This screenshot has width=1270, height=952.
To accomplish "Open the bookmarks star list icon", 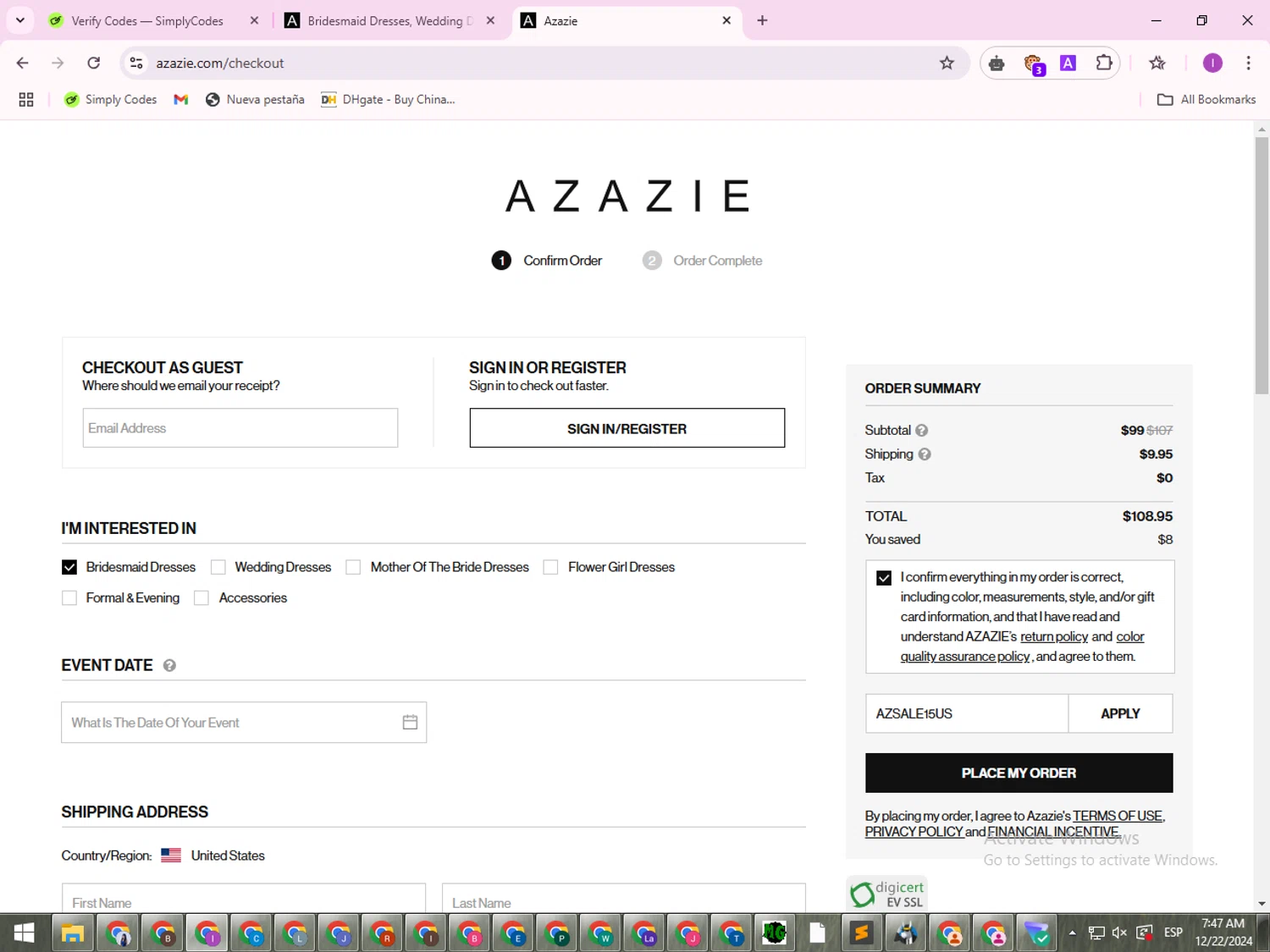I will [1157, 63].
